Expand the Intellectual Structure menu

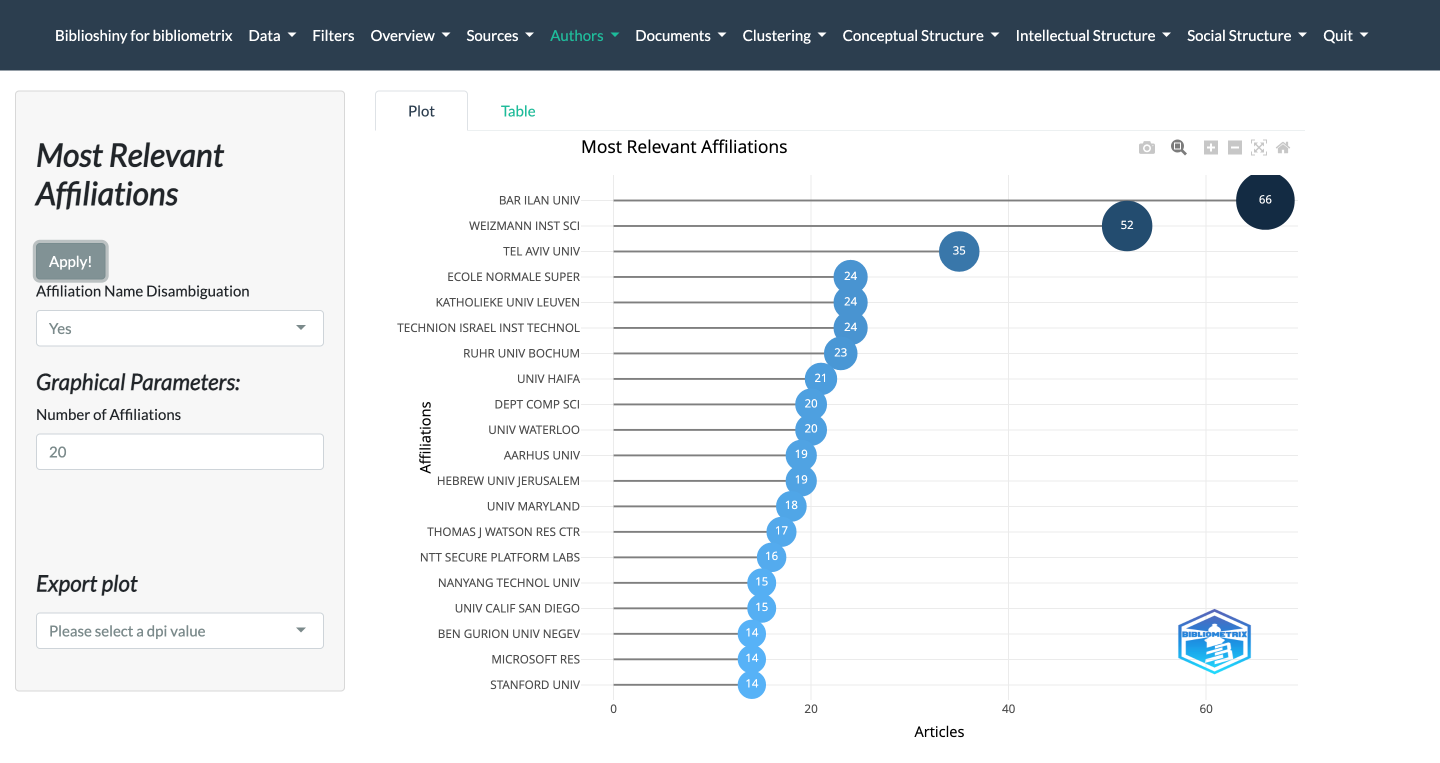click(x=1093, y=35)
